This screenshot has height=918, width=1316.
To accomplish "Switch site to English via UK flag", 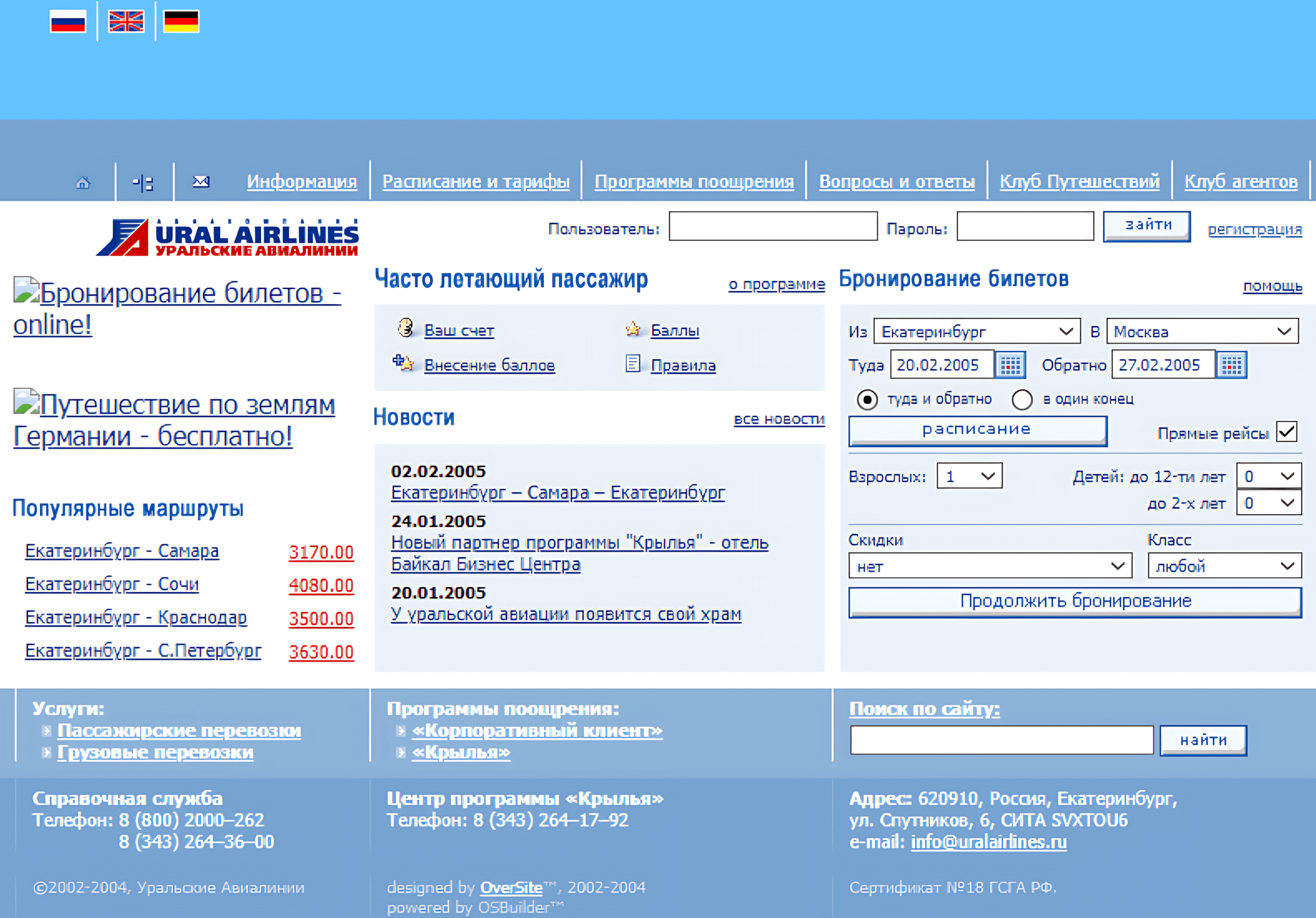I will coord(126,21).
